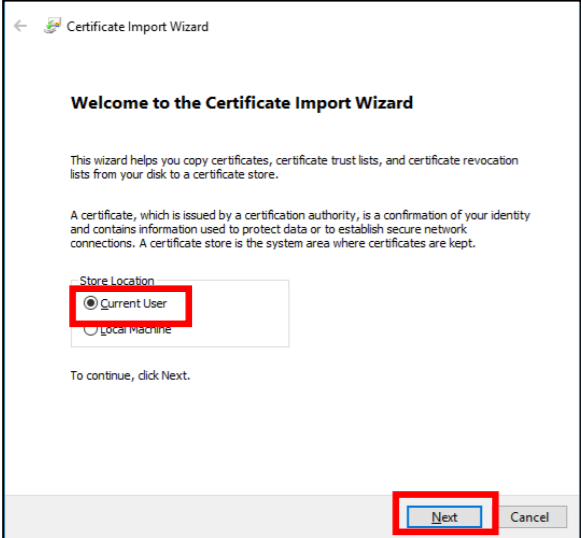Click the paragraph beginning This wizard helps you
This screenshot has width=581, height=538.
click(x=294, y=167)
